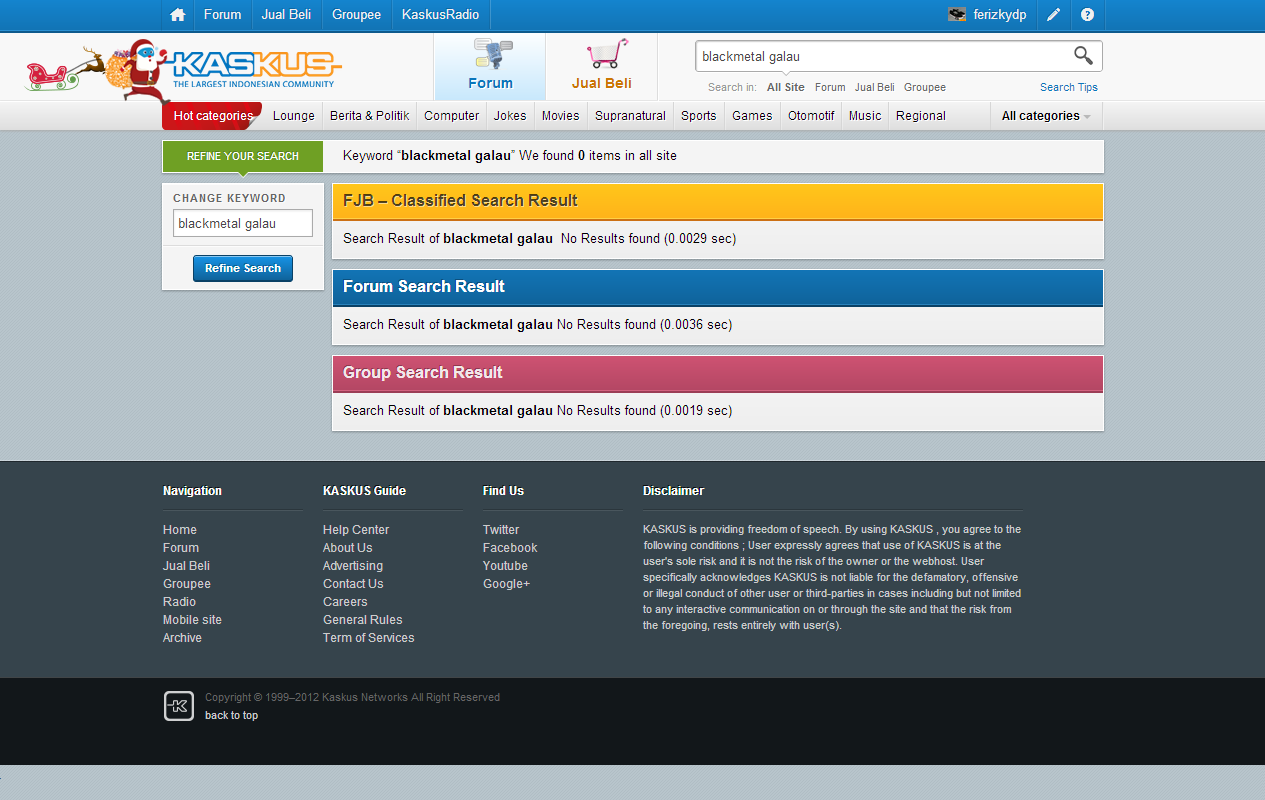Open footer Archive link

tap(182, 638)
